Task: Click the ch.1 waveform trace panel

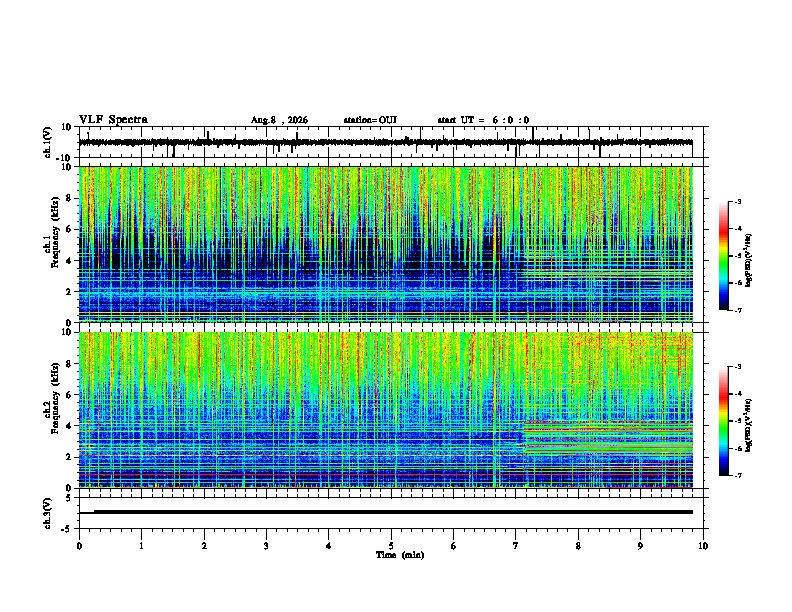Action: 390,142
